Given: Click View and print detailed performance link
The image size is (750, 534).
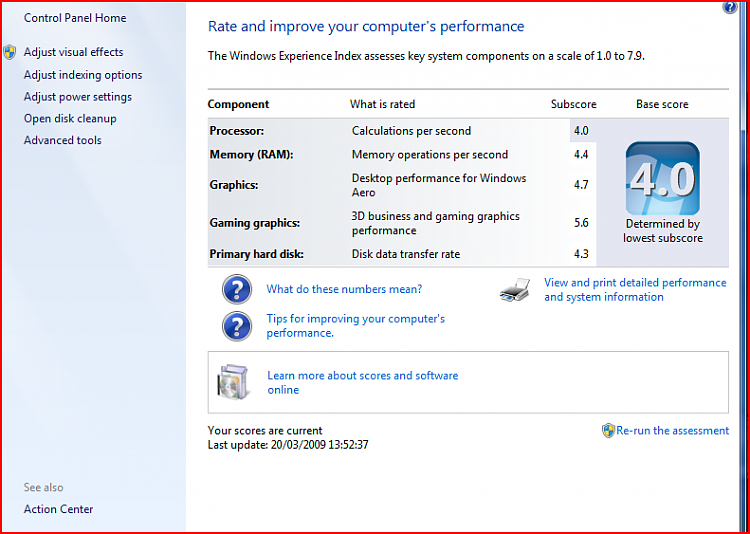Looking at the screenshot, I should point(635,290).
